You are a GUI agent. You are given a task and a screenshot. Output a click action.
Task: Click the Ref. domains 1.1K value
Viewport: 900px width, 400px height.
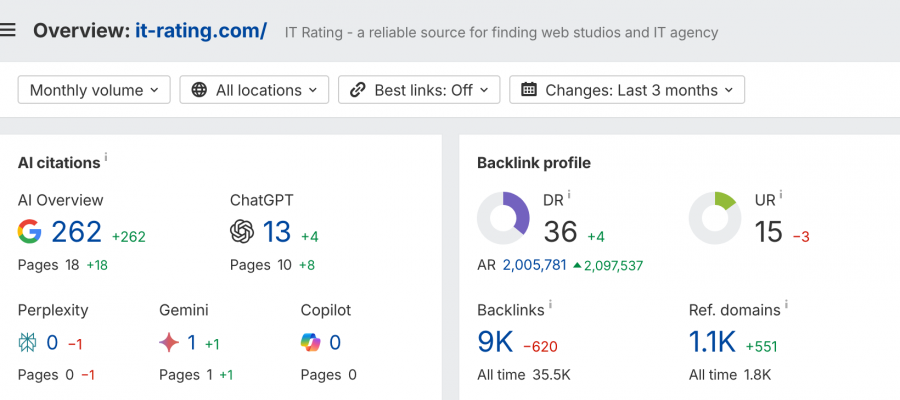click(712, 343)
